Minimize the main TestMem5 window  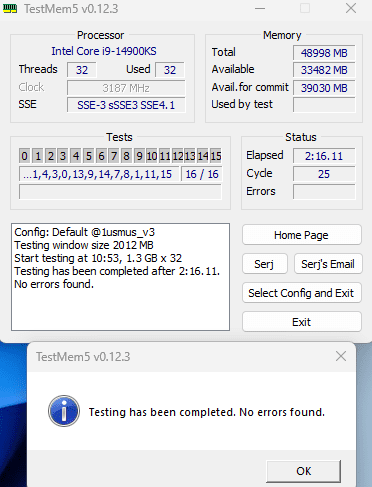pos(260,8)
